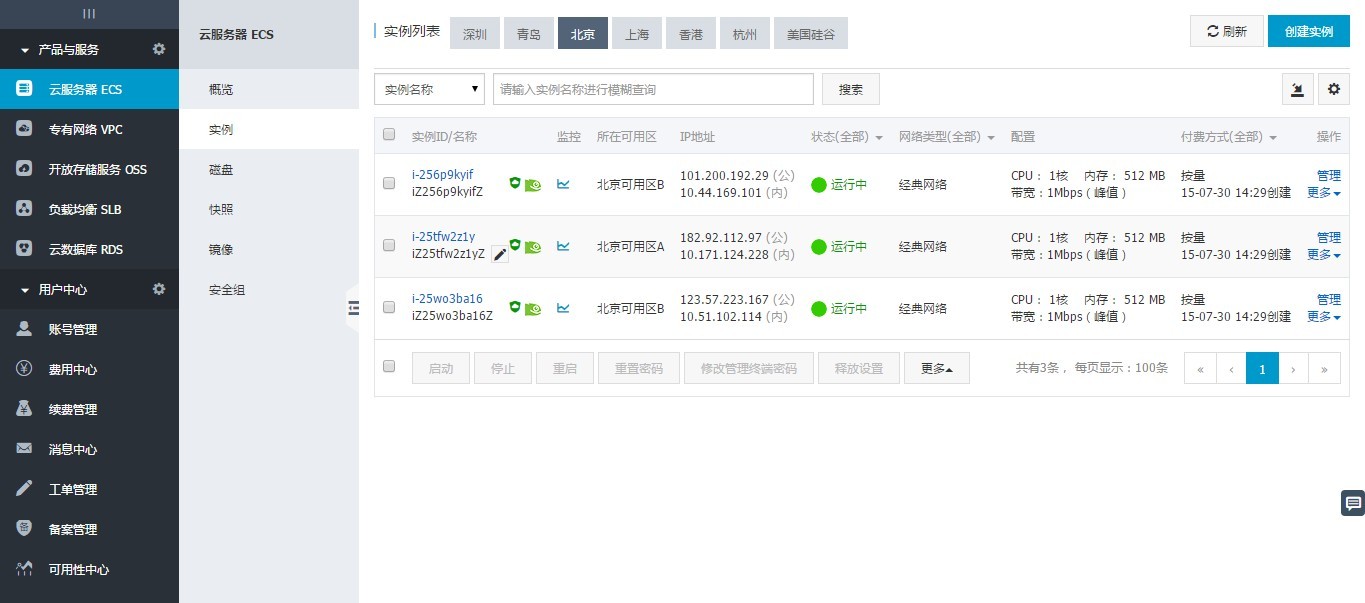Open 安全组 in the ECS menu
Image resolution: width=1365 pixels, height=603 pixels.
click(227, 290)
